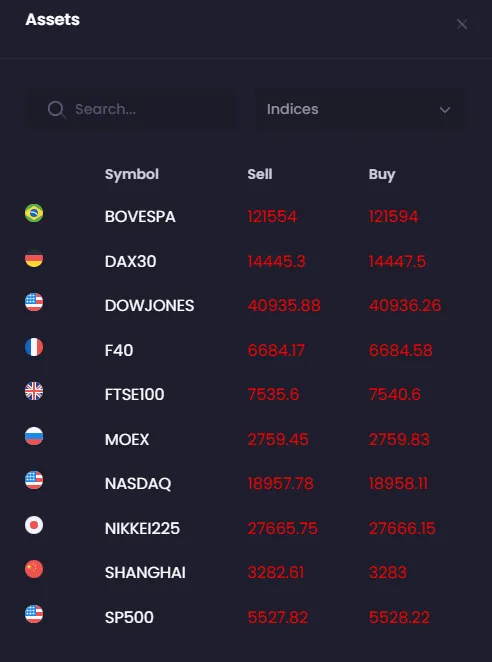The height and width of the screenshot is (662, 492).
Task: Select the NASDAQ symbol name
Action: point(138,484)
